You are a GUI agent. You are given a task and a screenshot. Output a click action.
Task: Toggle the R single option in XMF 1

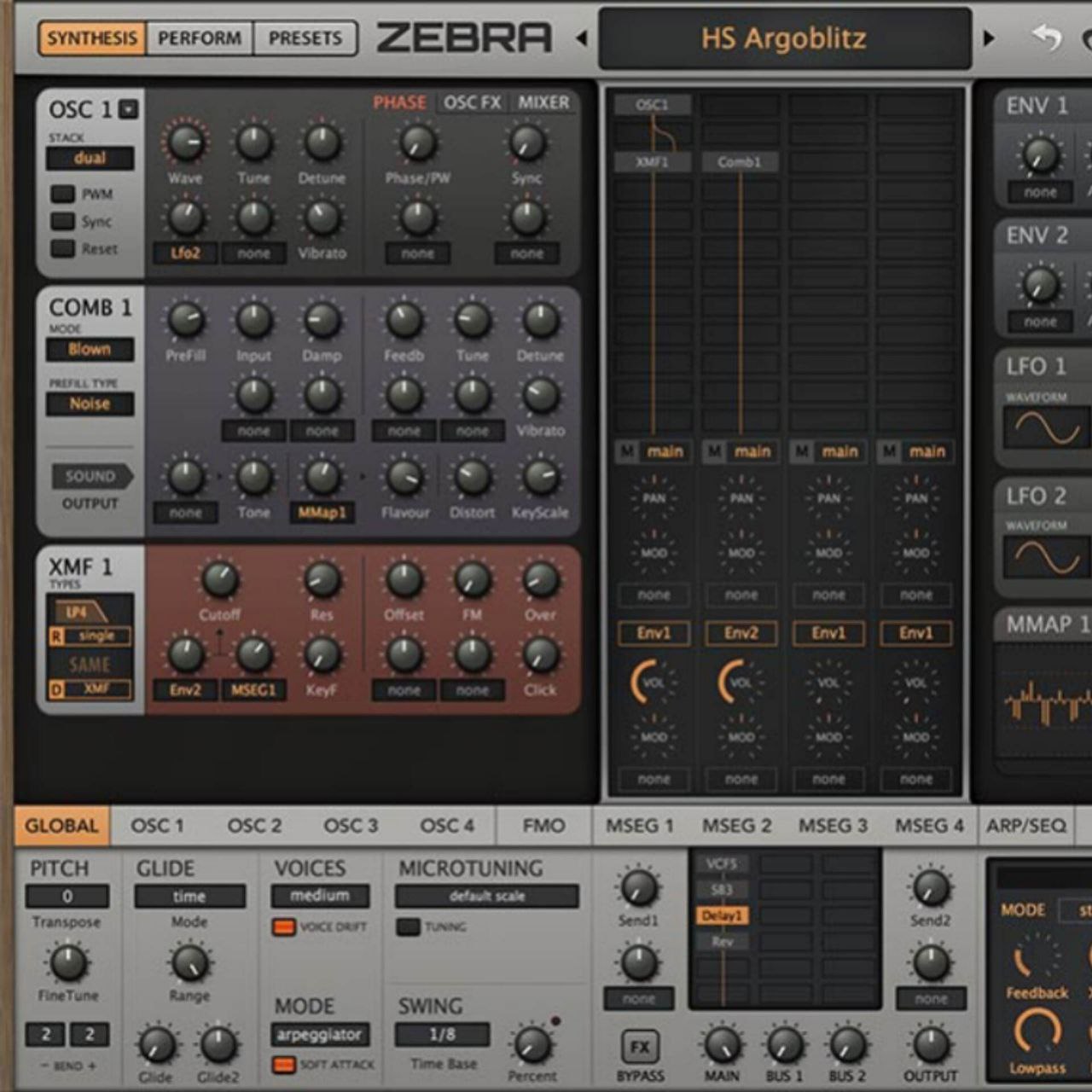pyautogui.click(x=90, y=636)
